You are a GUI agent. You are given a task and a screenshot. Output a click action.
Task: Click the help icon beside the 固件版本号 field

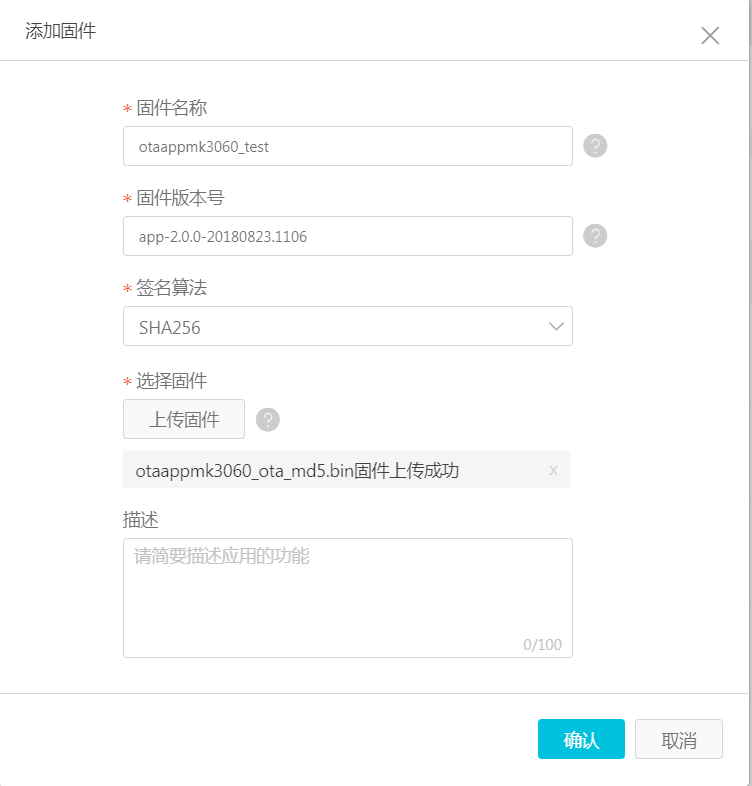point(595,236)
